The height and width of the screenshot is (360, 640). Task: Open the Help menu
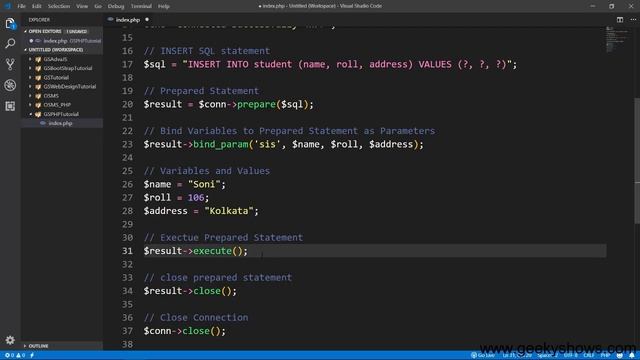tap(164, 6)
